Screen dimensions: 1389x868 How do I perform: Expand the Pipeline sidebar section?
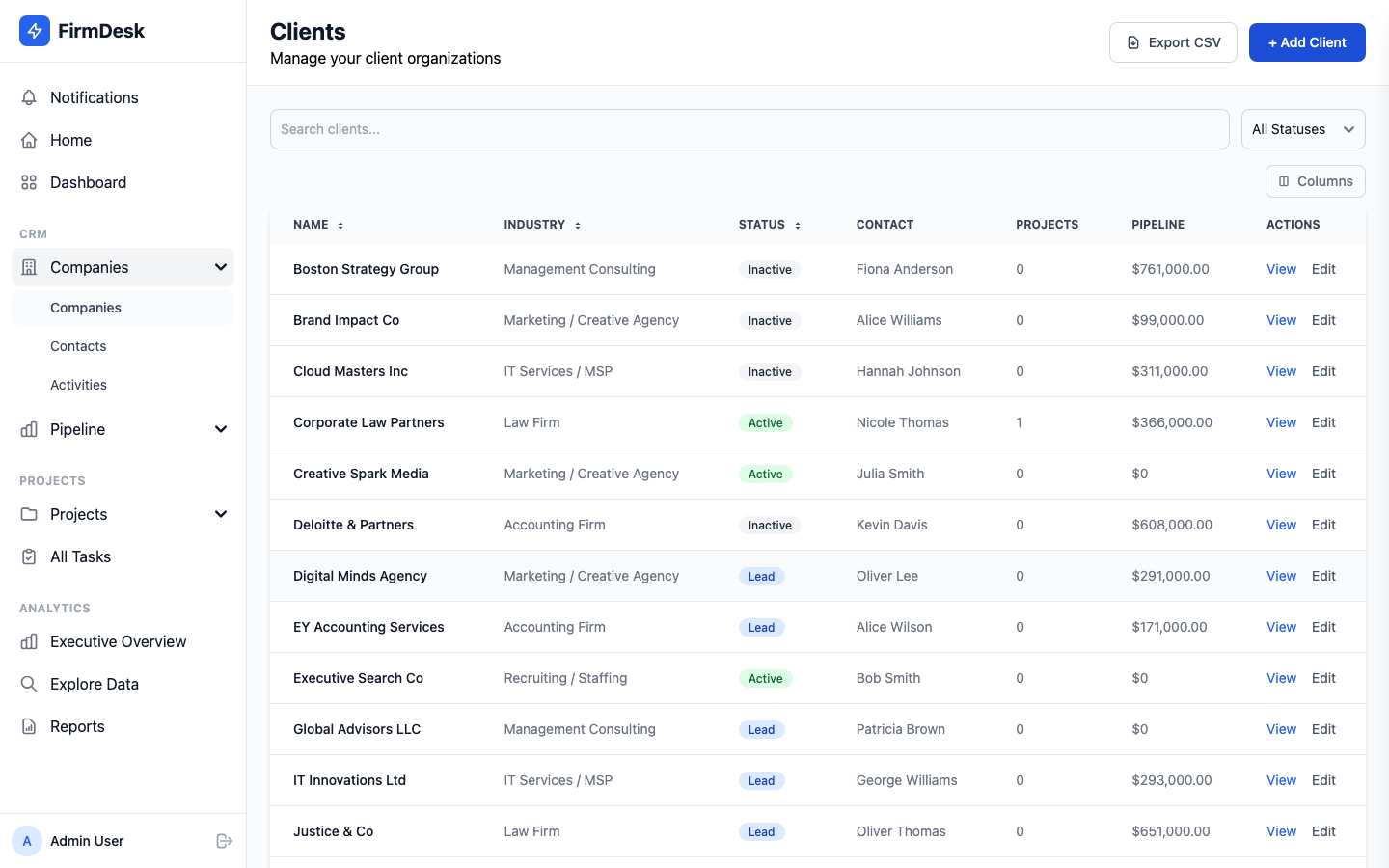(x=221, y=429)
